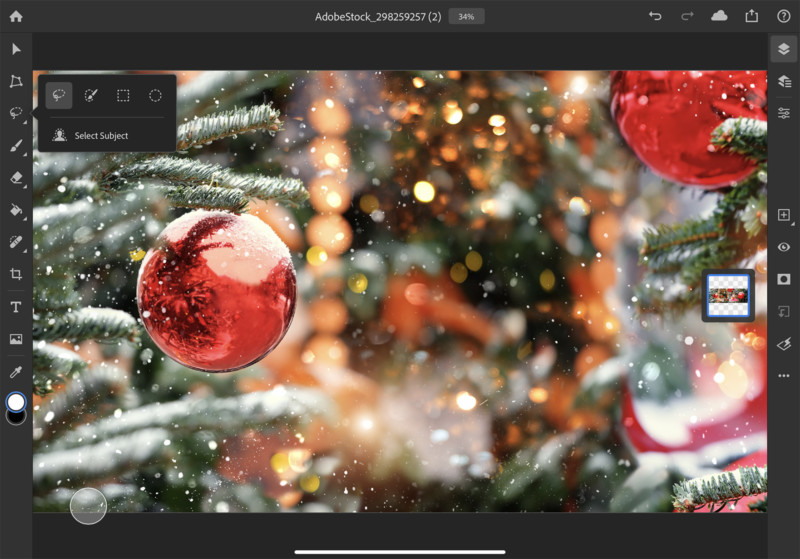Click the 34% zoom level field

click(466, 16)
